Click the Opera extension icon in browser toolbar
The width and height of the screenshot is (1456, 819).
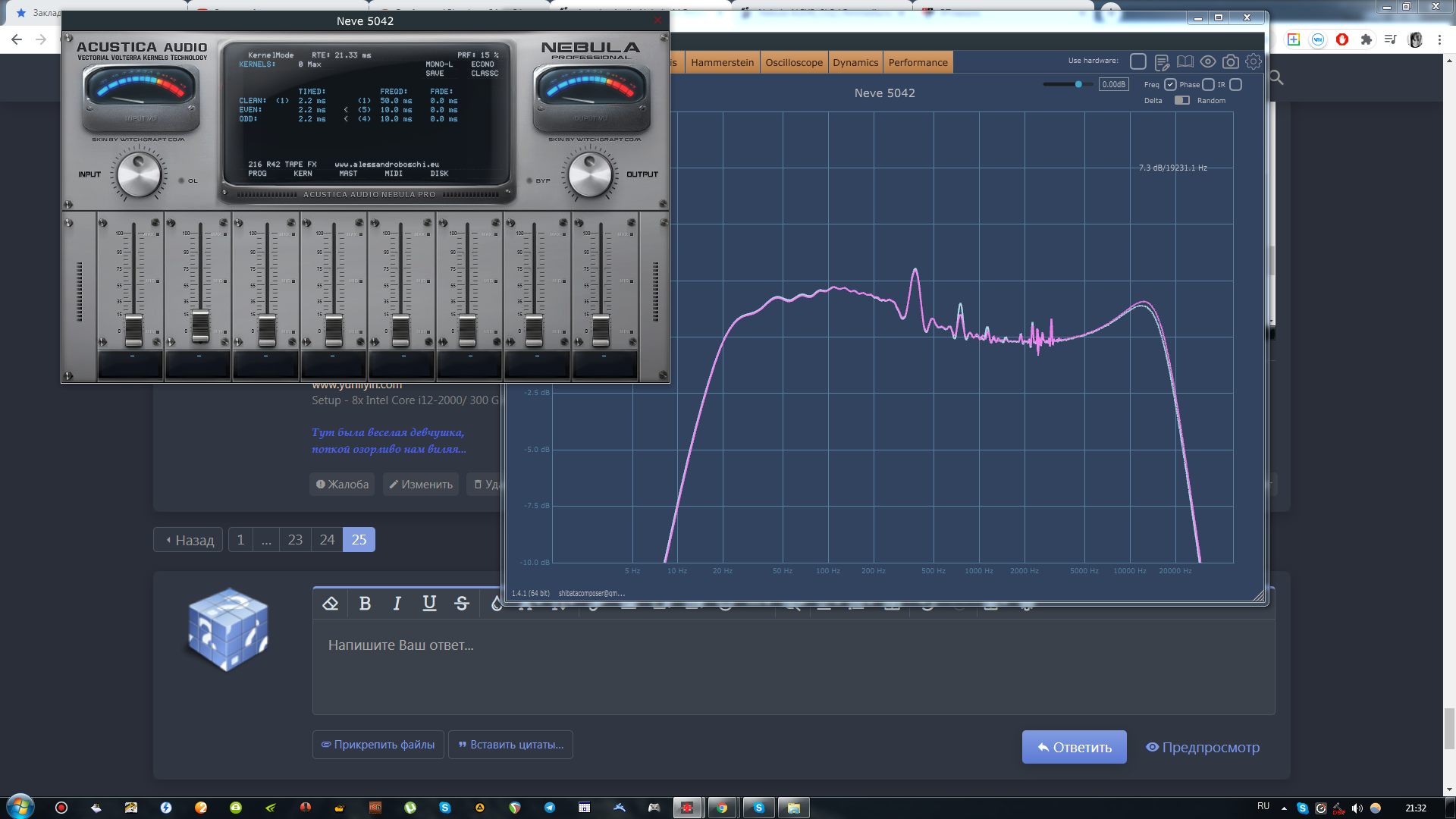(x=1342, y=39)
